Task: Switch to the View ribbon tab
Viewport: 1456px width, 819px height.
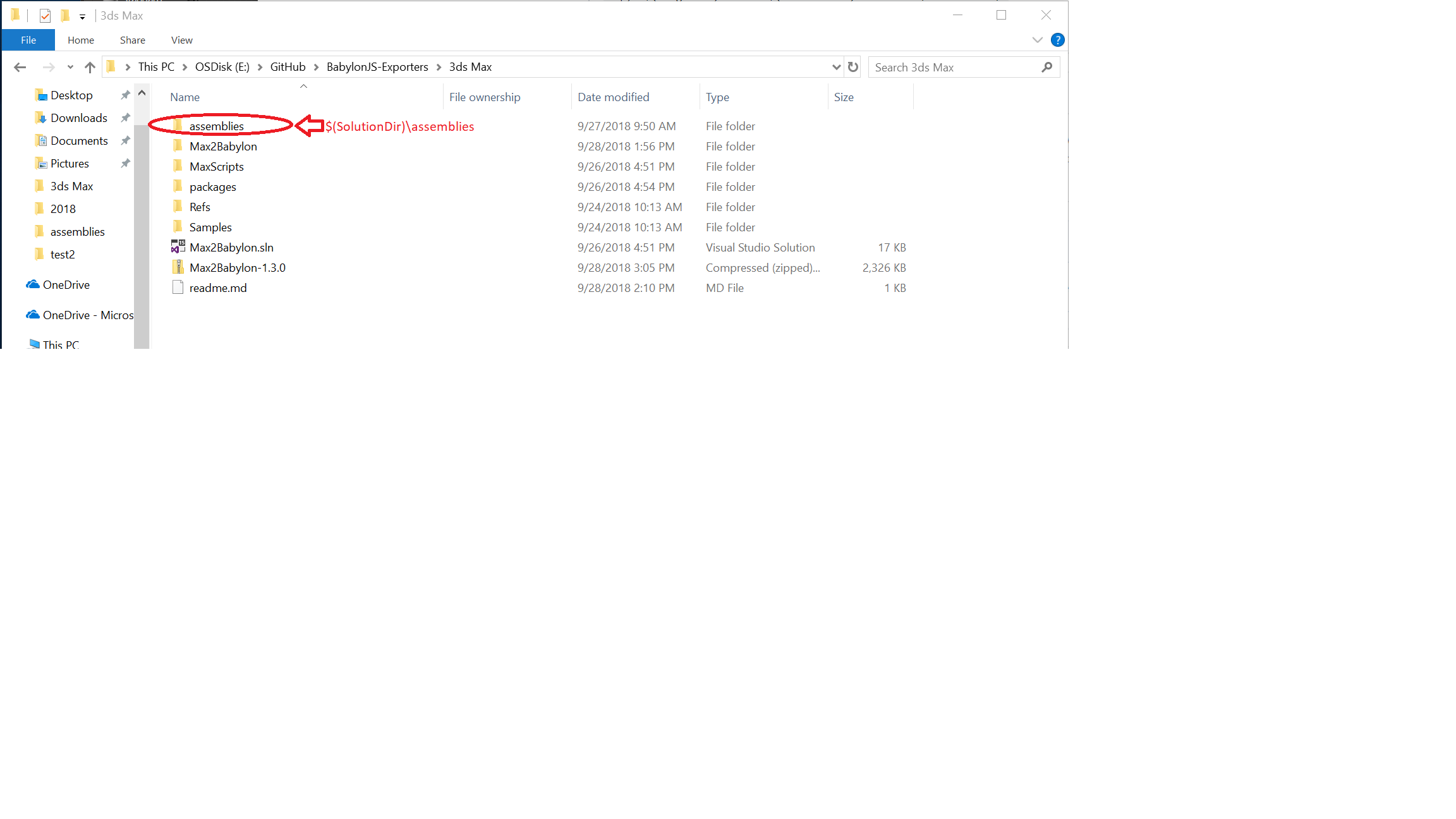Action: (181, 40)
